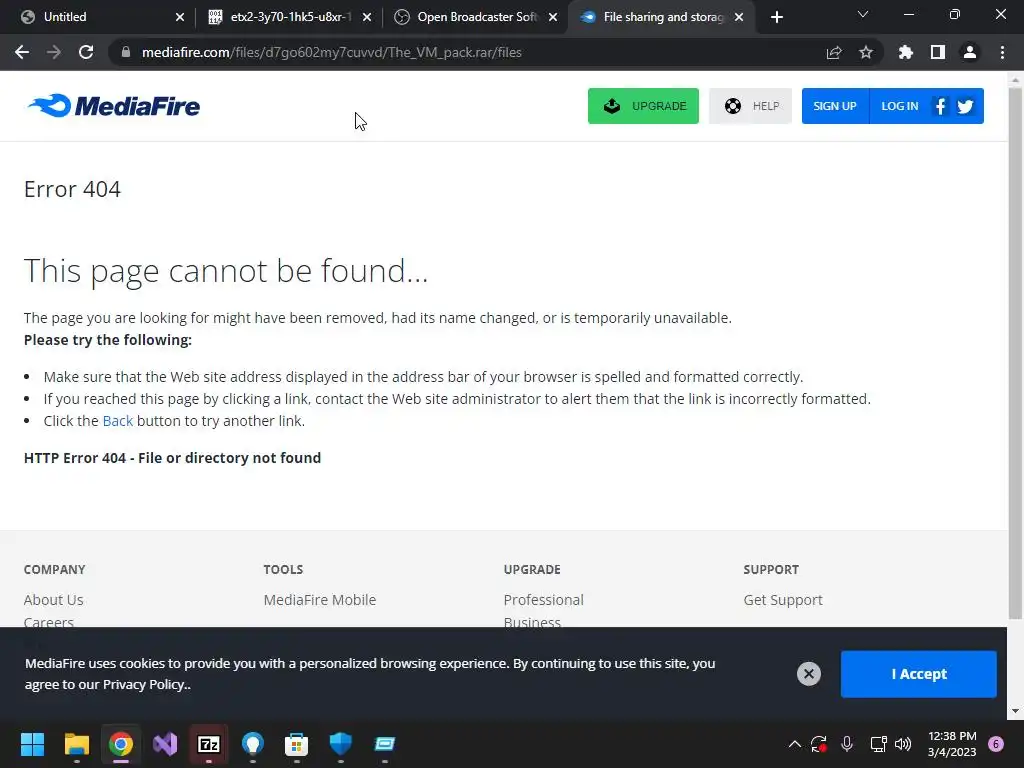Open Professional upgrade link

click(543, 600)
